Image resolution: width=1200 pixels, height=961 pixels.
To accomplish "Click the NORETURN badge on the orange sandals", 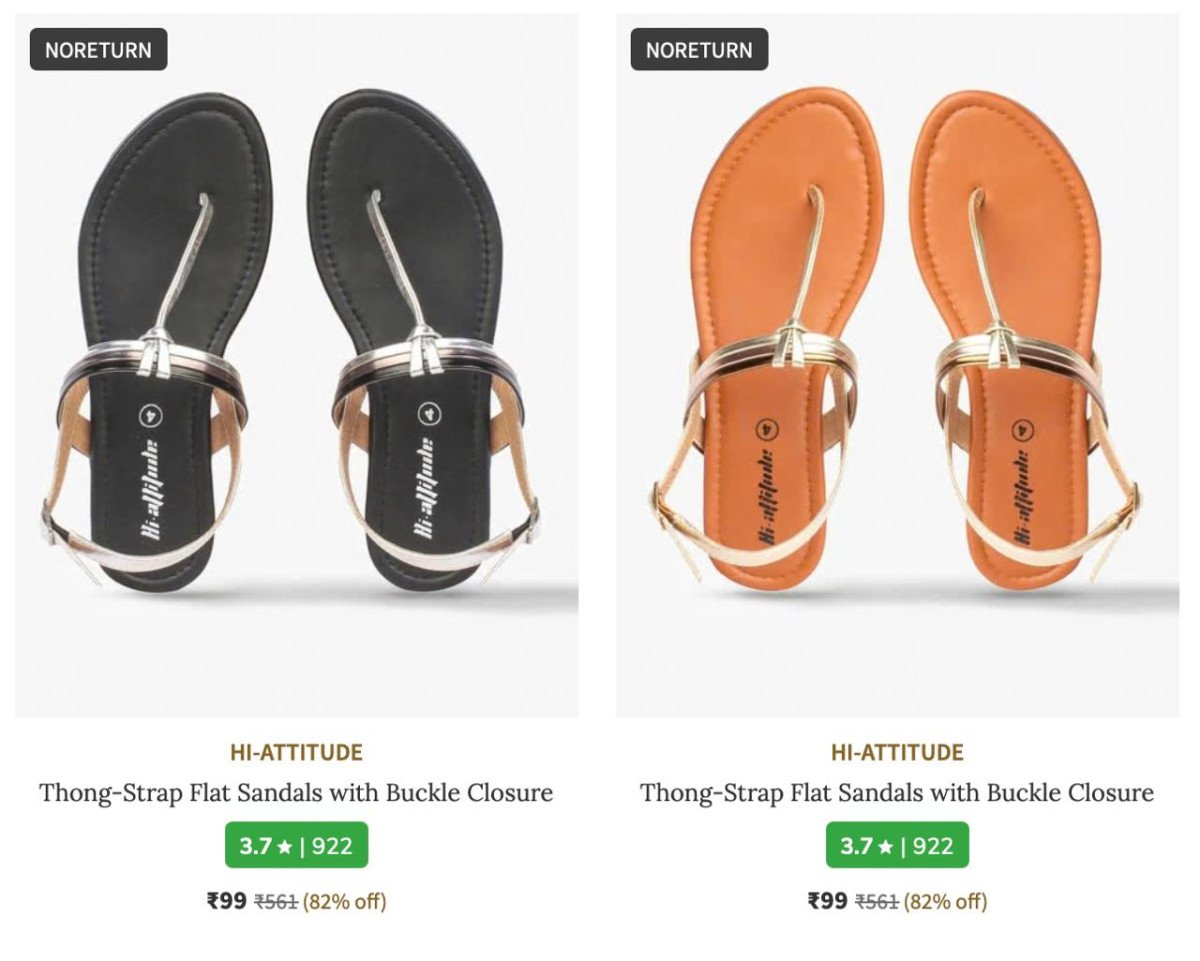I will click(699, 49).
